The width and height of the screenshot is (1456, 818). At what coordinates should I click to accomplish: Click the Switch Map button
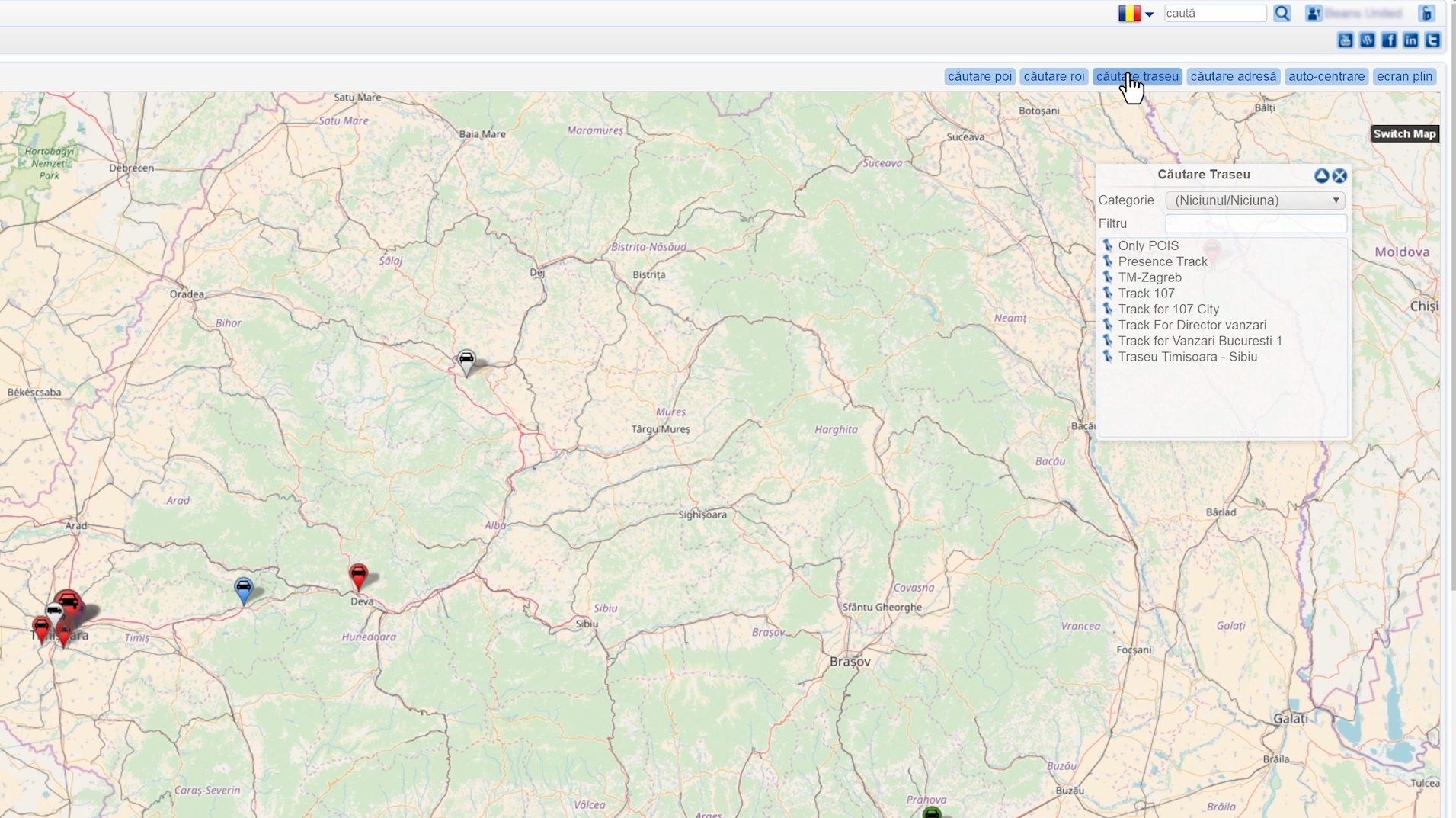click(1403, 134)
